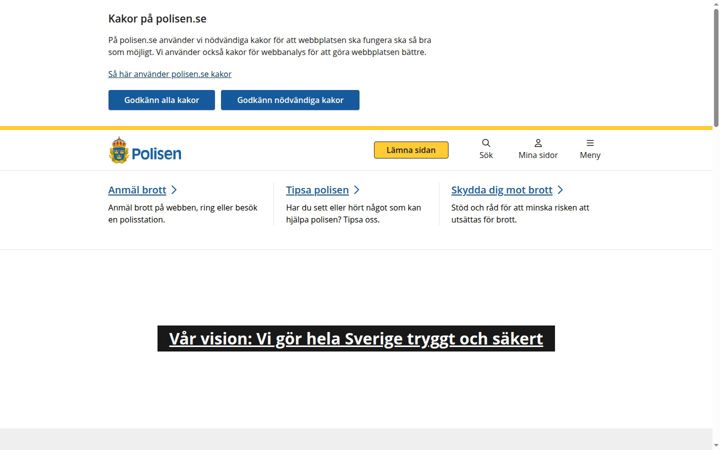The height and width of the screenshot is (450, 720).
Task: Open Mina sidor person icon
Action: 538,143
